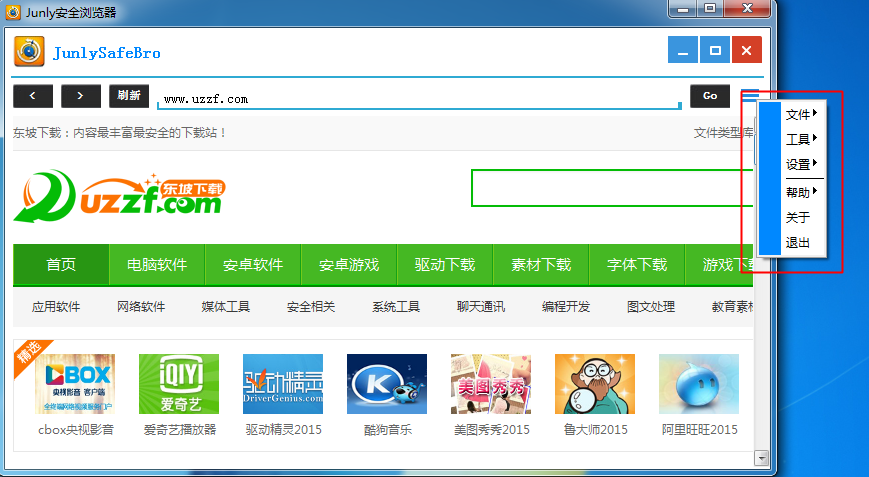
Task: Expand the 工具 submenu
Action: point(801,139)
